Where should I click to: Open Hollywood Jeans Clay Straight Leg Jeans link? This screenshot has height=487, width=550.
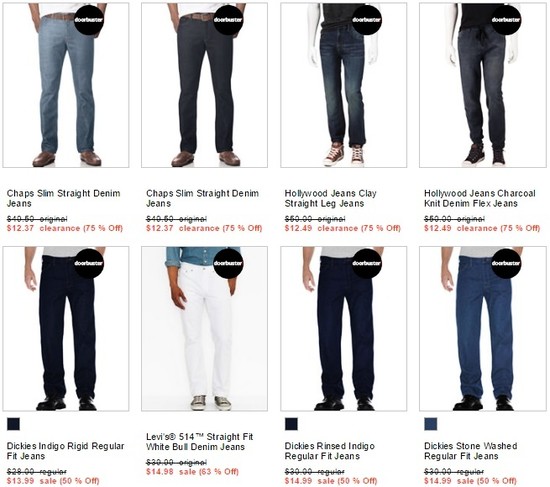coord(330,198)
